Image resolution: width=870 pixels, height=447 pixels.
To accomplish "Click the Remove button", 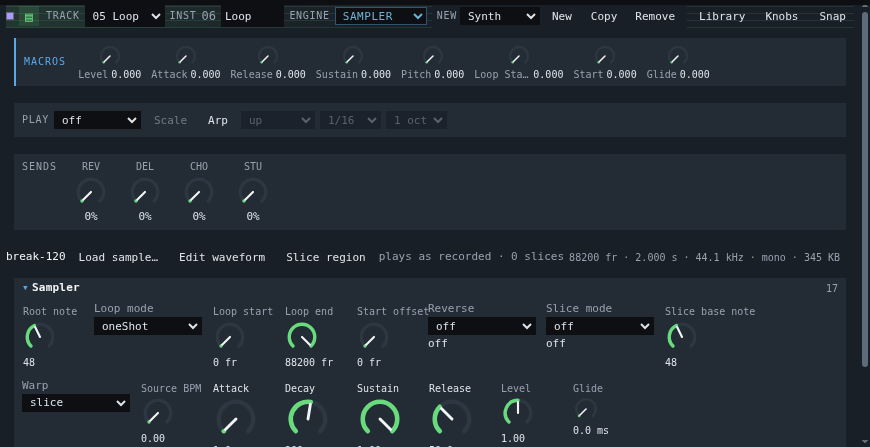I will (x=655, y=16).
